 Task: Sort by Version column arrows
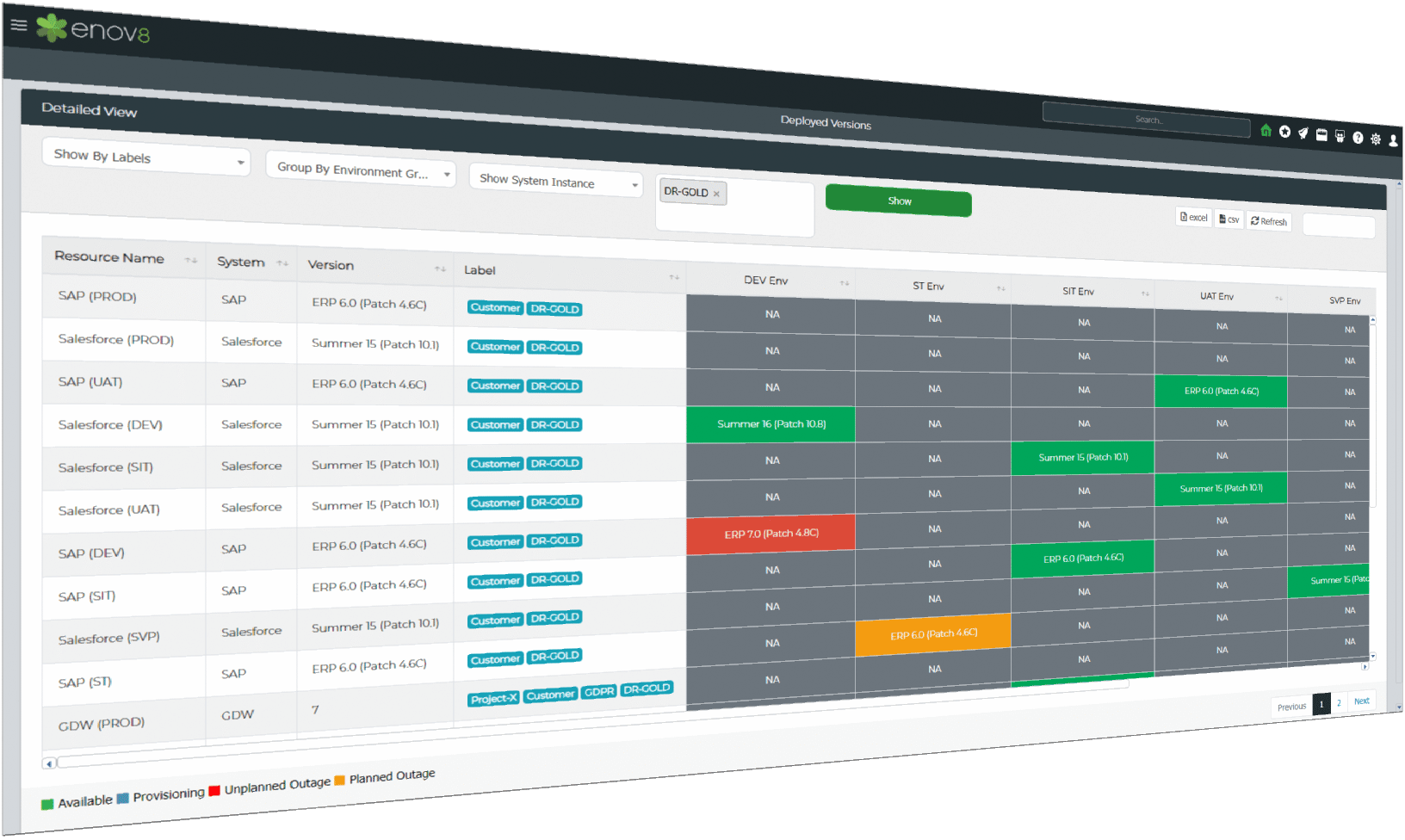[x=440, y=269]
